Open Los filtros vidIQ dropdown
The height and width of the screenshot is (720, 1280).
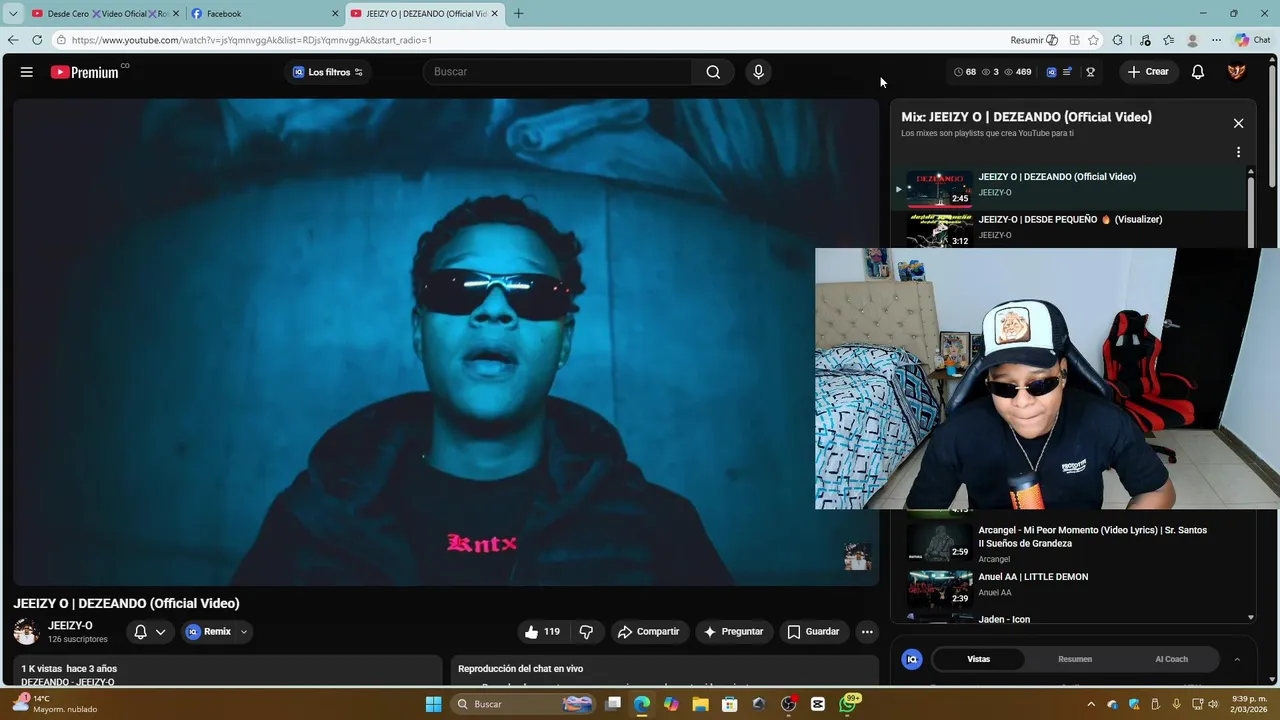(x=328, y=72)
